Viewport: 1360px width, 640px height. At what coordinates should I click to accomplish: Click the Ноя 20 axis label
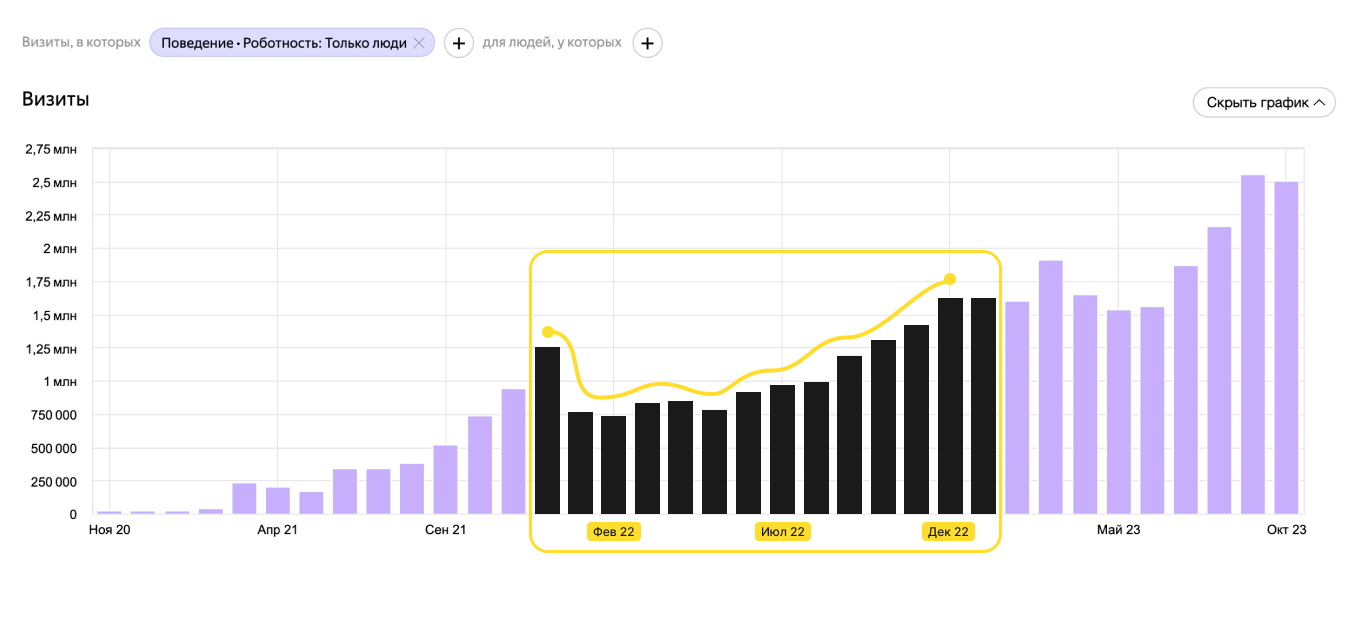109,530
